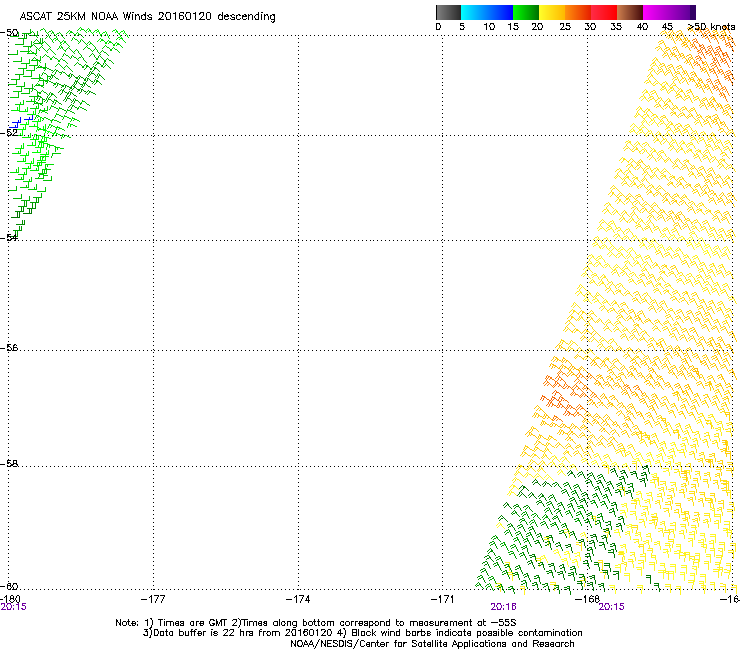Click the 'Times are GMT' note line
Image resolution: width=740 pixels, height=650 pixels.
click(x=315, y=623)
